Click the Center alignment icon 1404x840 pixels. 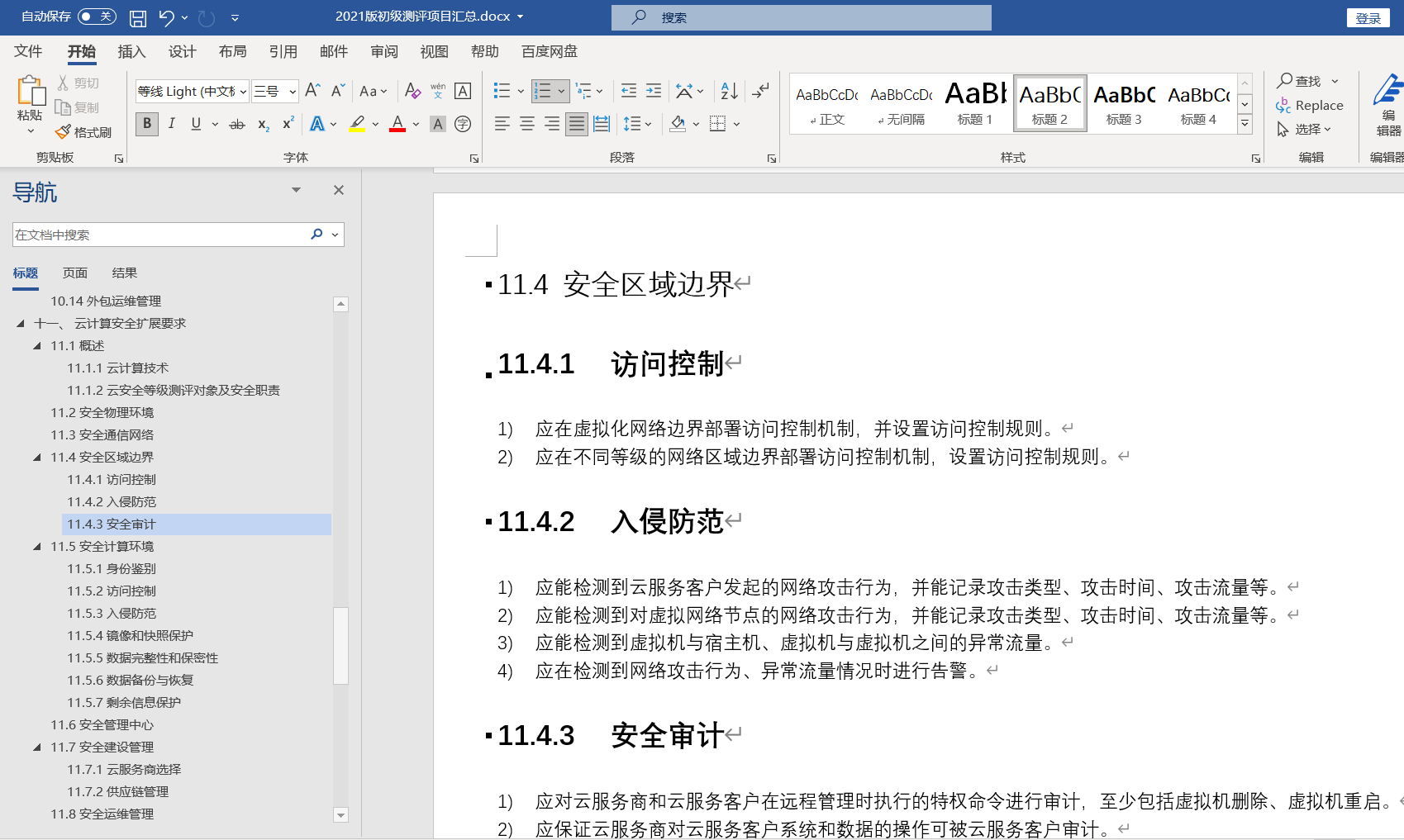(x=526, y=124)
